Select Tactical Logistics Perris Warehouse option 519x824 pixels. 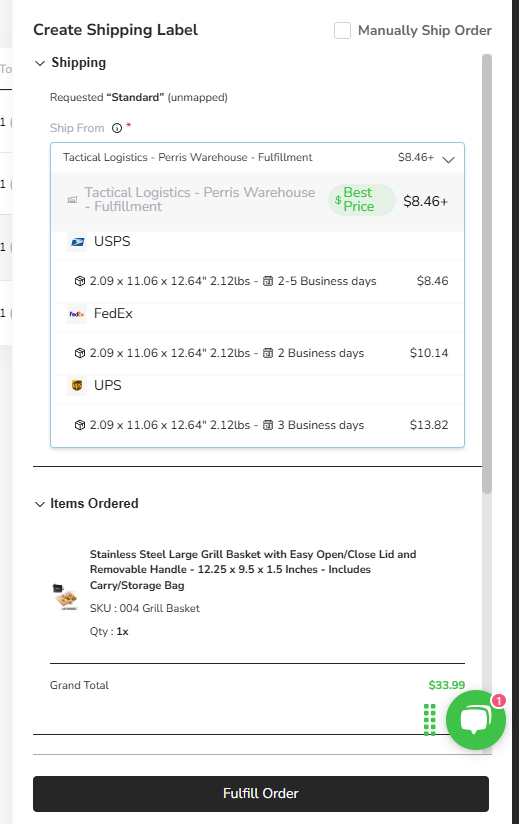point(257,200)
